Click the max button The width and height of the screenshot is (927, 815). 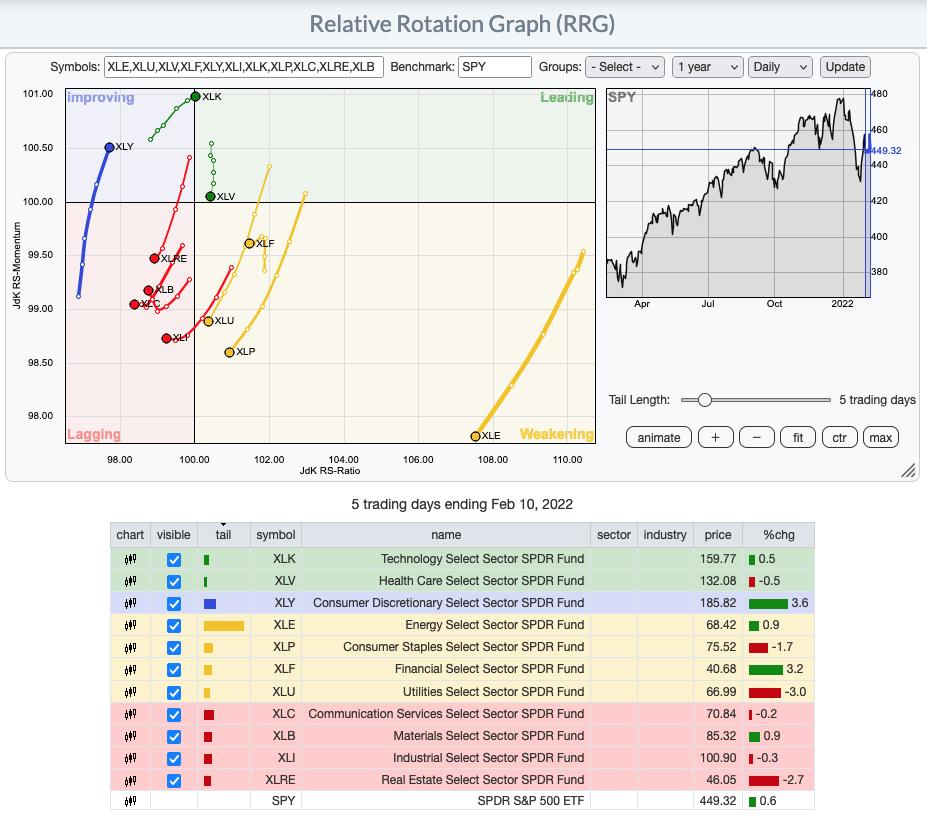(881, 438)
